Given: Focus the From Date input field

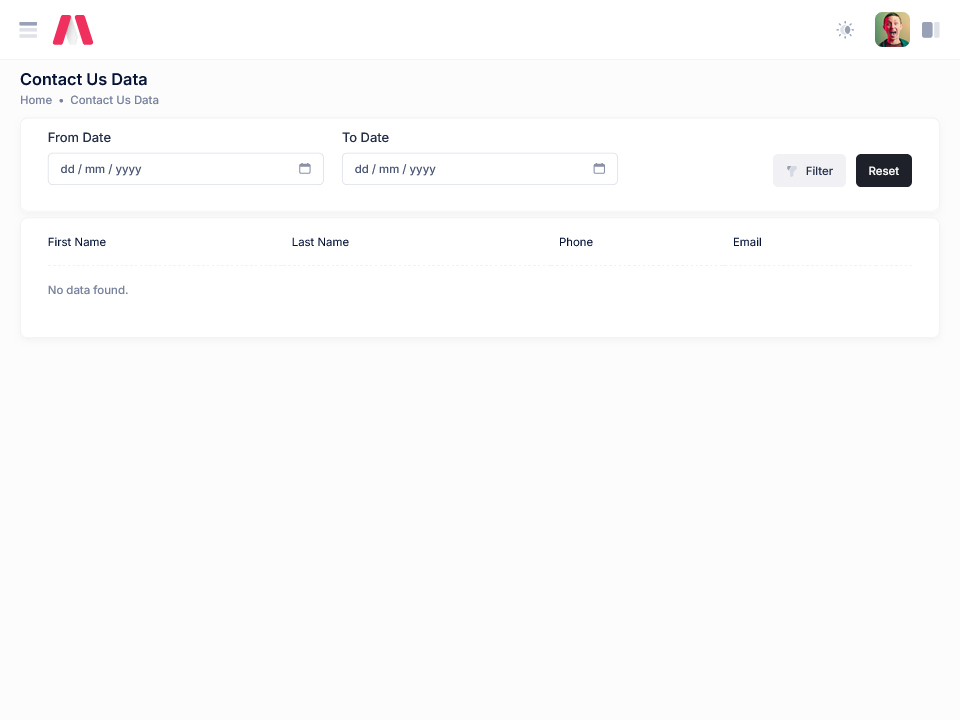Looking at the screenshot, I should [x=170, y=169].
